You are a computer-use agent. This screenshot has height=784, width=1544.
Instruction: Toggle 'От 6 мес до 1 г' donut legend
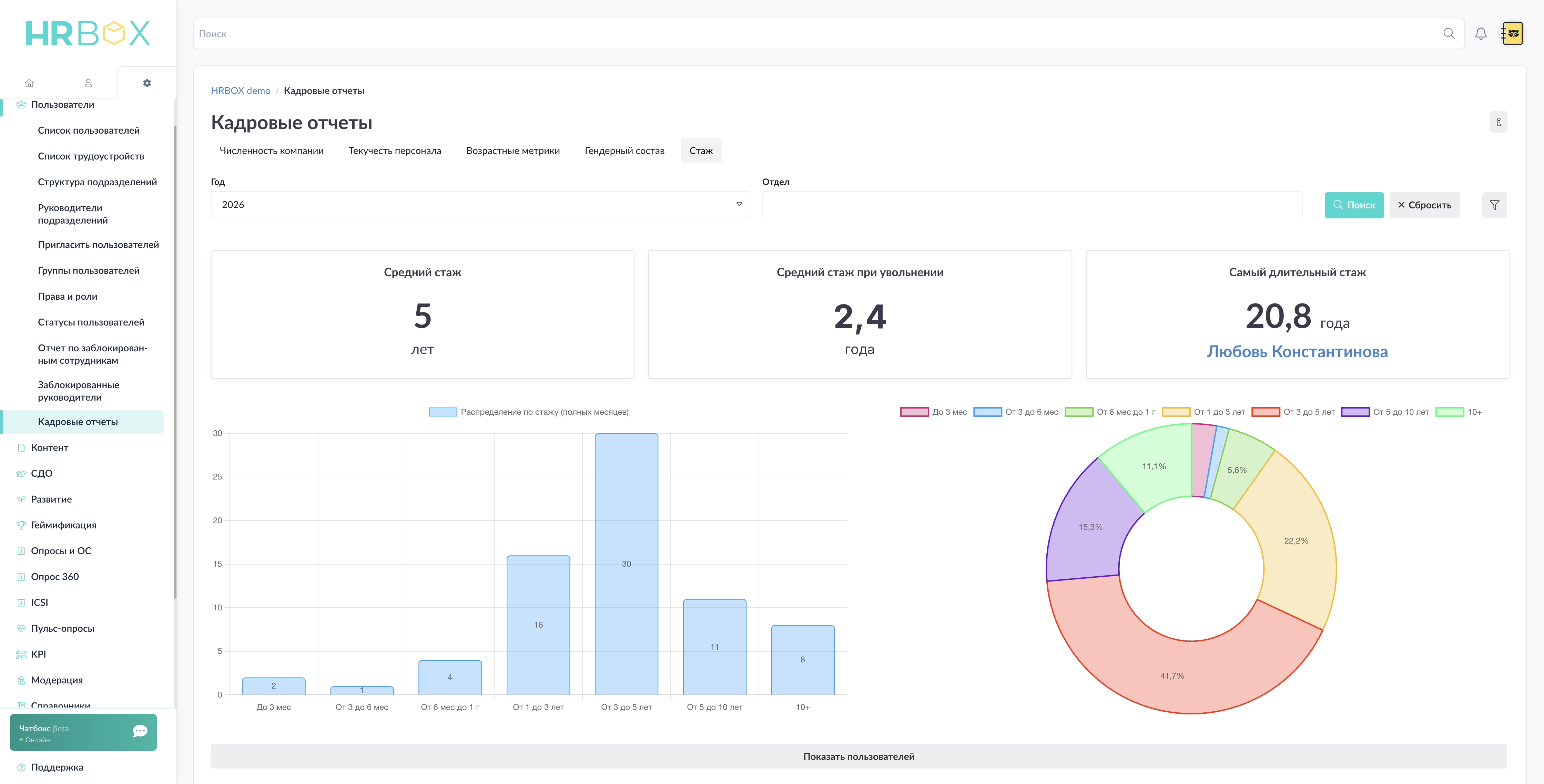click(x=1110, y=412)
